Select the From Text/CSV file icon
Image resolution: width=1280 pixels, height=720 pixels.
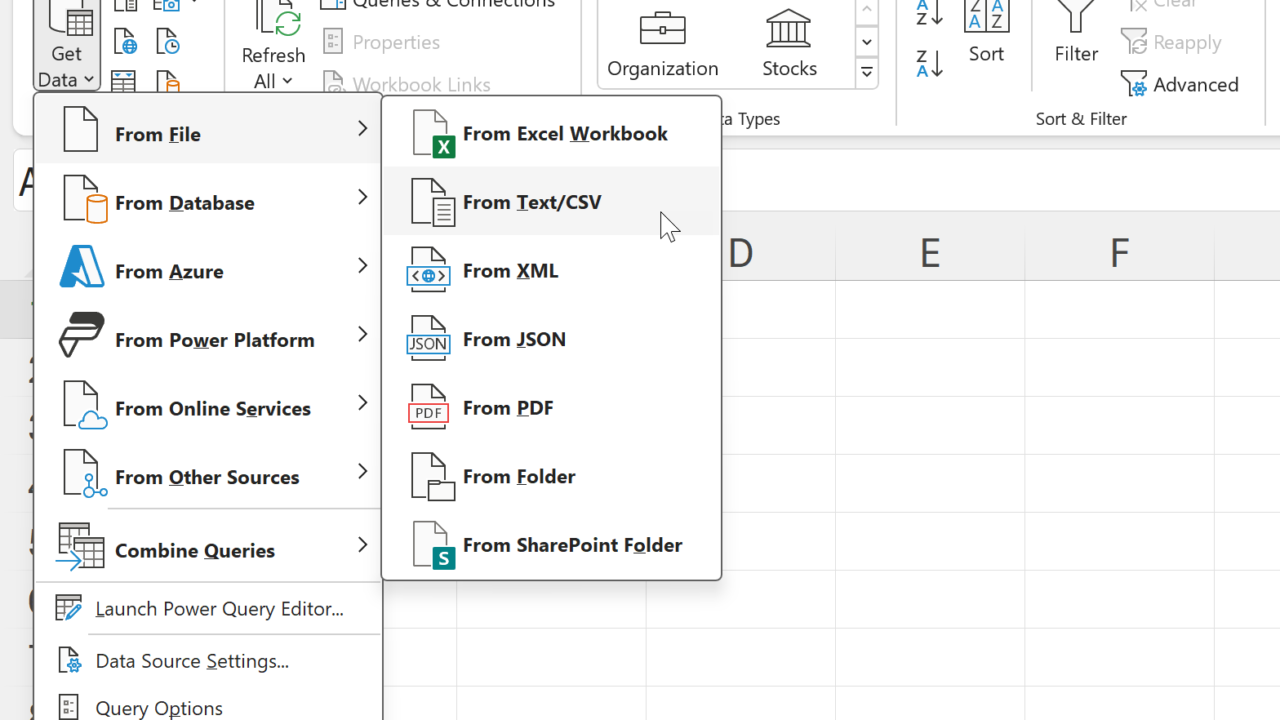pyautogui.click(x=432, y=203)
